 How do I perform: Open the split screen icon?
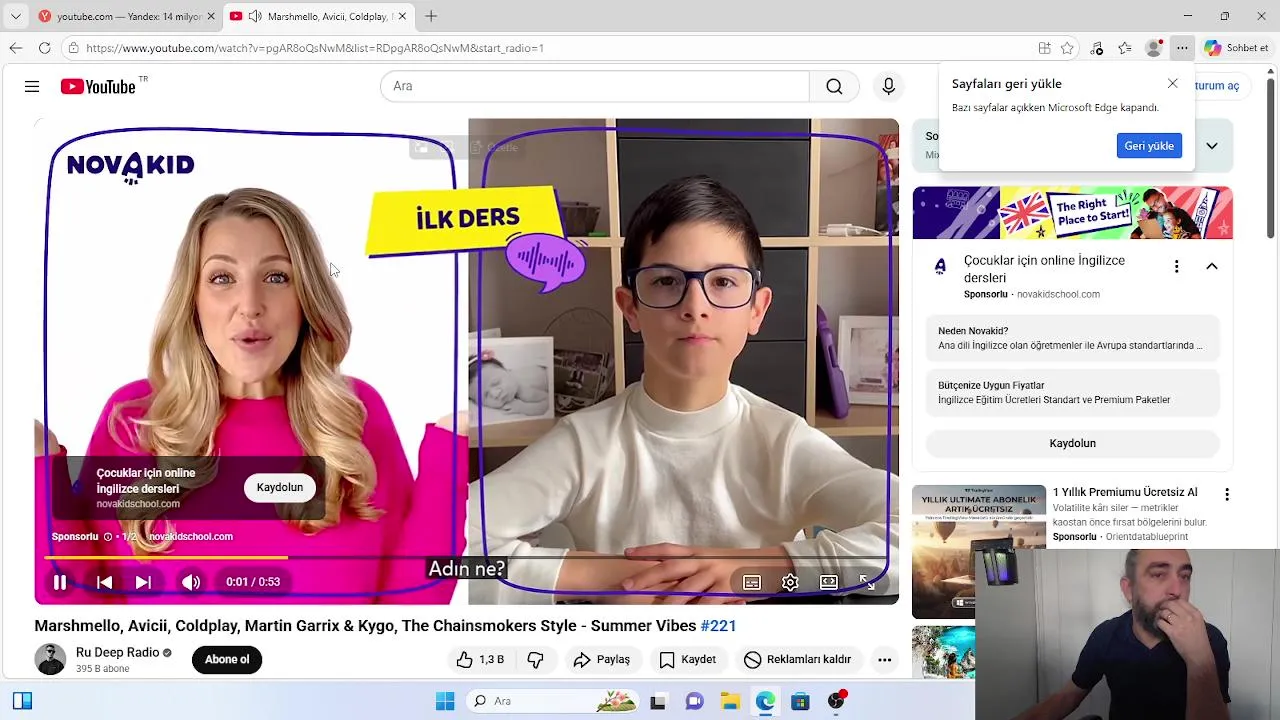[1044, 48]
